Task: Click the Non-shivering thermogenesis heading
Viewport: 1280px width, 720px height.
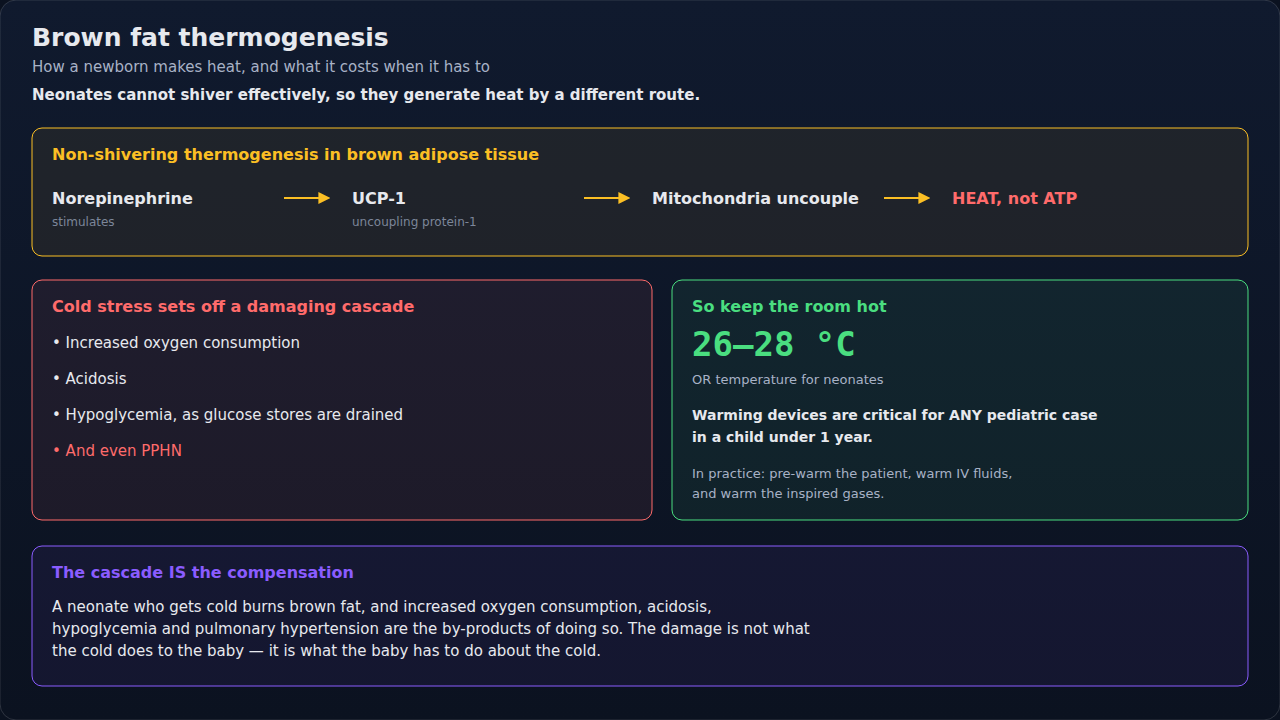Action: pos(295,154)
